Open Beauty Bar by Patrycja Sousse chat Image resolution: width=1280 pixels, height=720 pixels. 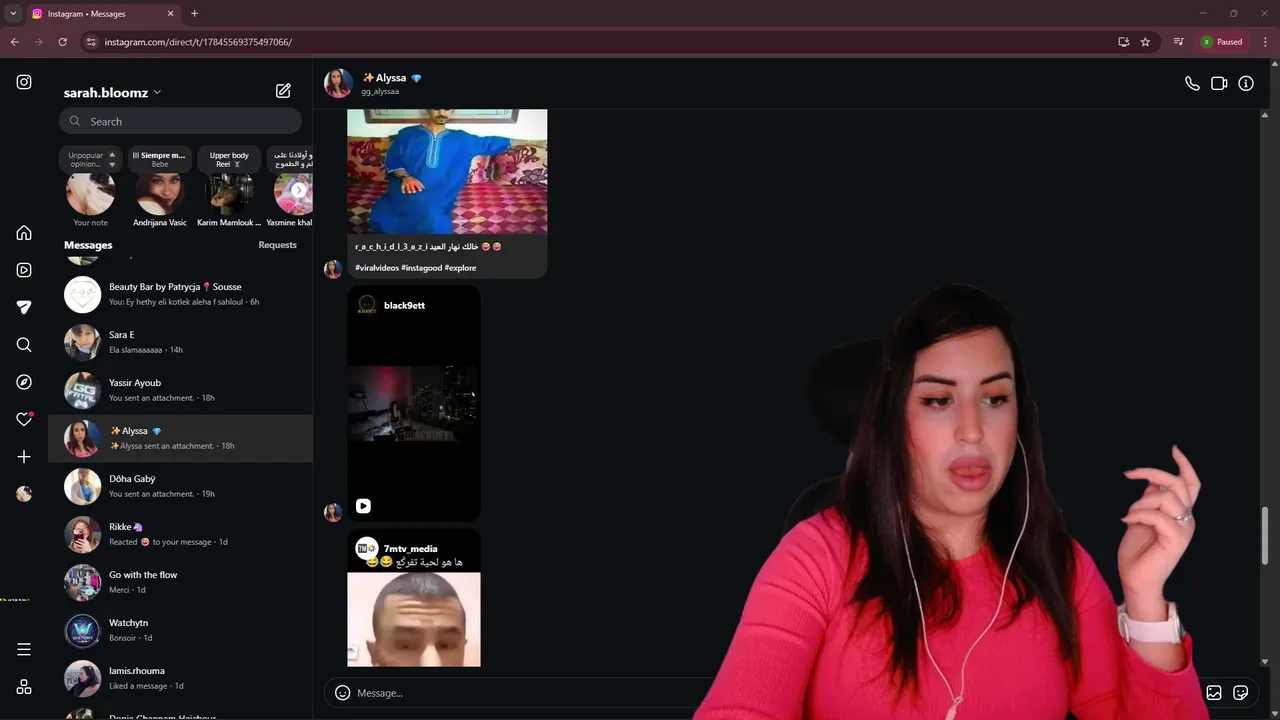[180, 294]
